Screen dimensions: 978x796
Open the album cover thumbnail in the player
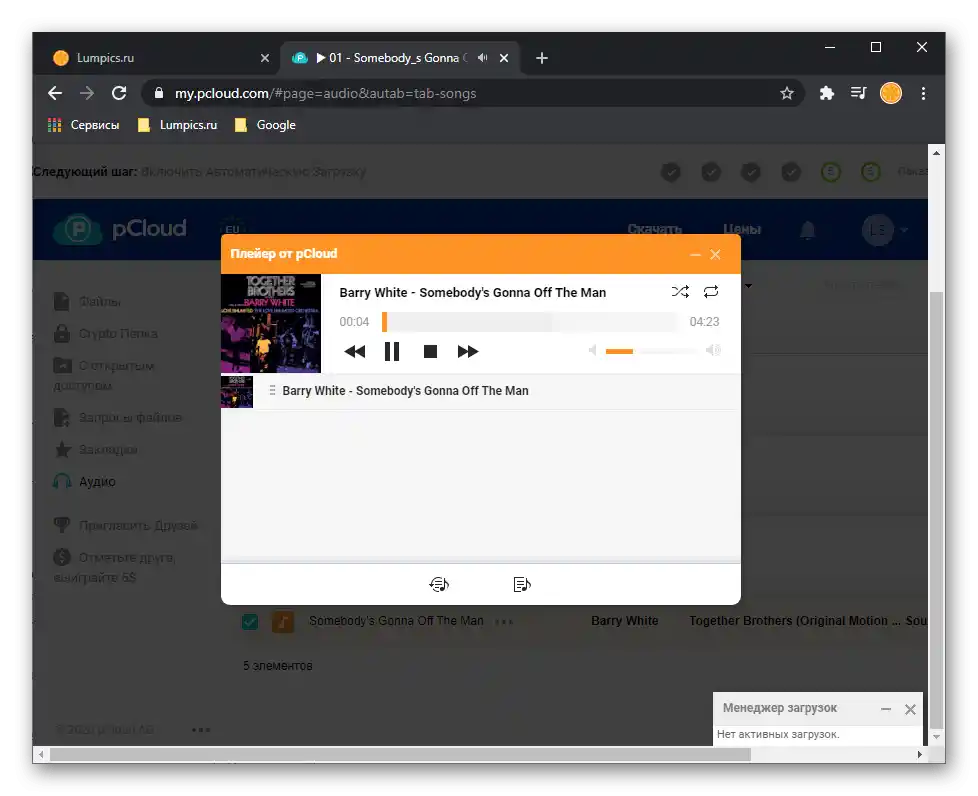click(x=271, y=324)
